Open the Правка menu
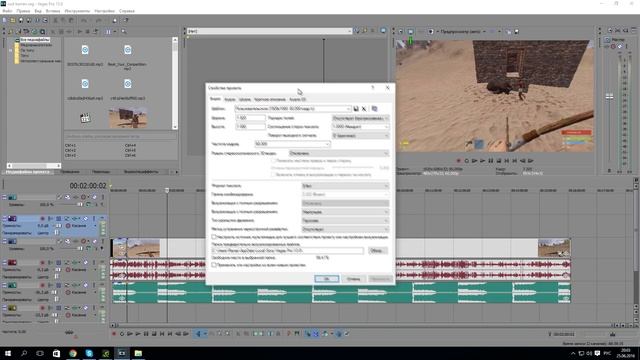640x360 pixels. pyautogui.click(x=23, y=11)
